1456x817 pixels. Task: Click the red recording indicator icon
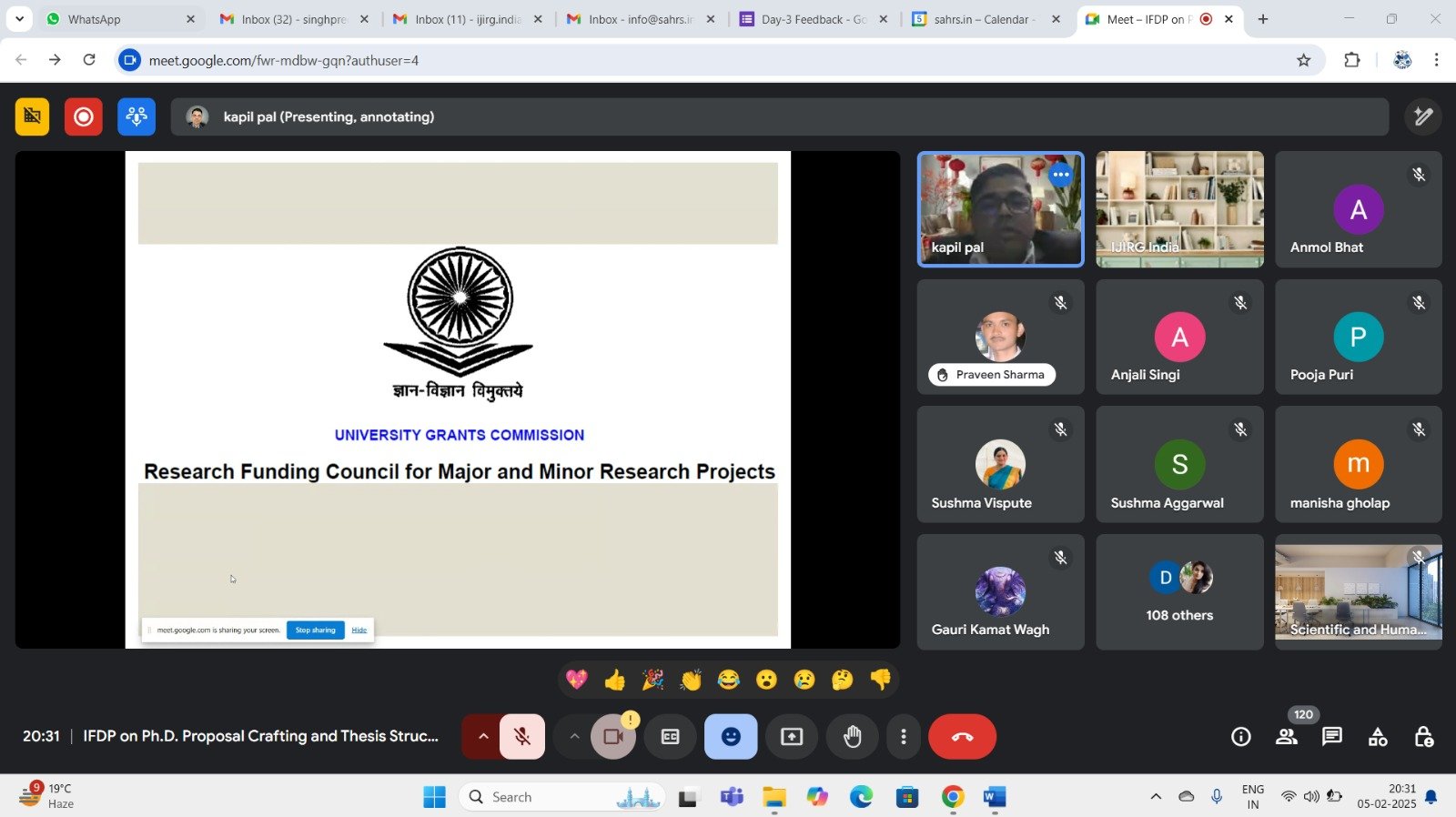(84, 117)
